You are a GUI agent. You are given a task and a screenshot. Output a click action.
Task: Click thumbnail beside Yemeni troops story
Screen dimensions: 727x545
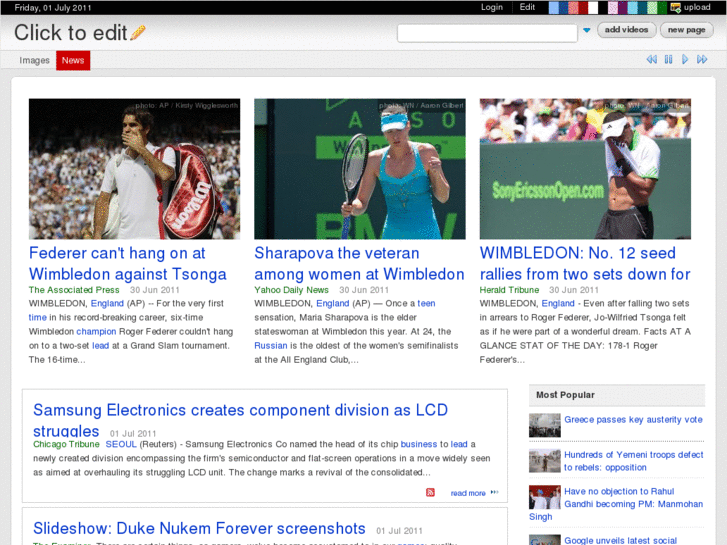pos(545,461)
